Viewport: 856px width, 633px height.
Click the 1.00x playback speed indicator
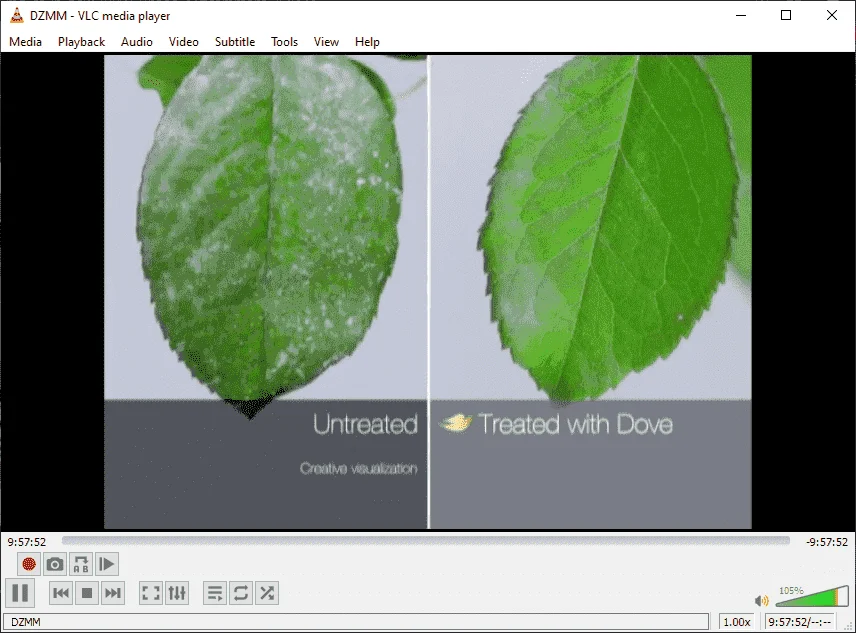736,622
